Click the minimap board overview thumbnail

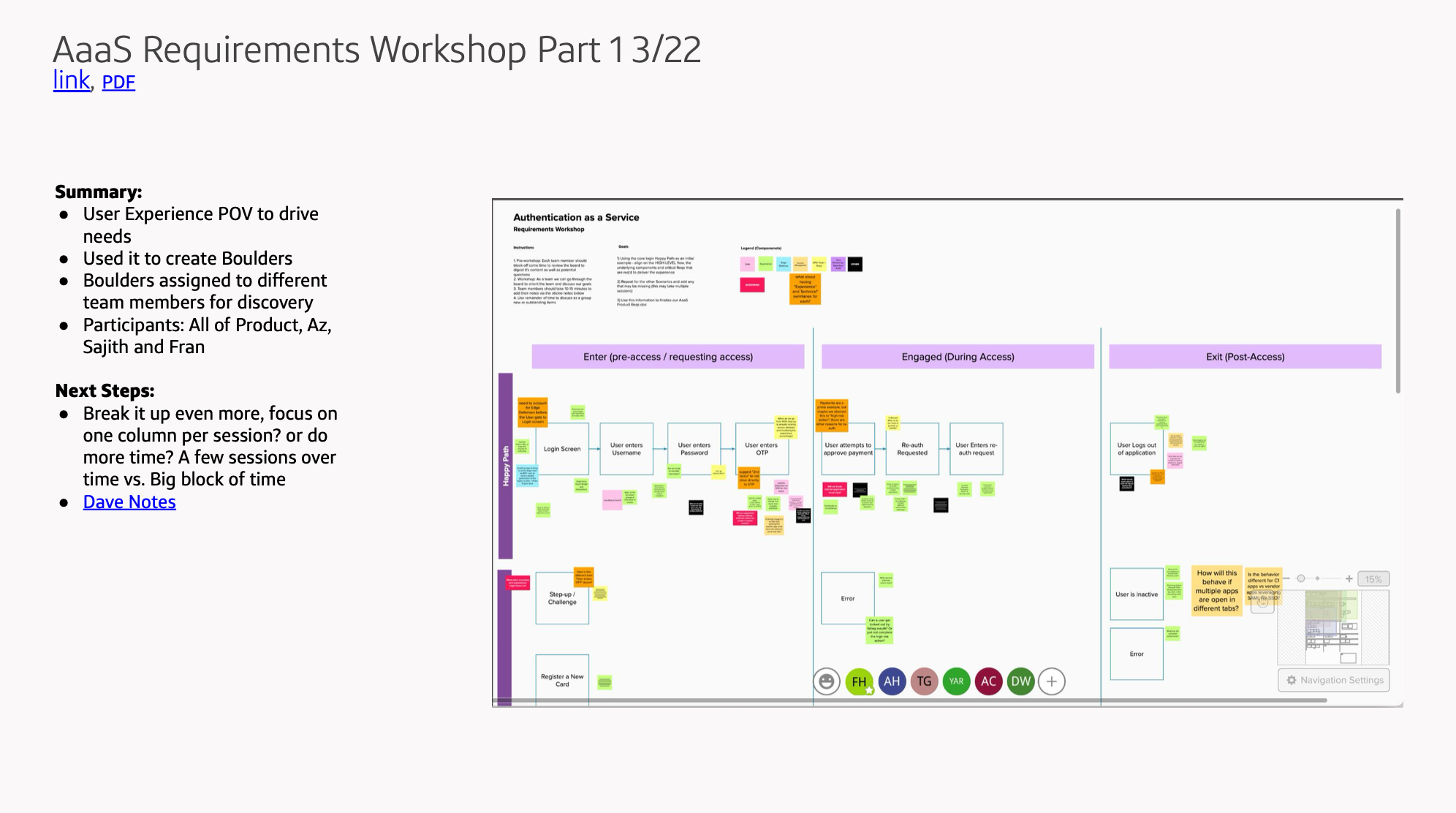[x=1333, y=627]
